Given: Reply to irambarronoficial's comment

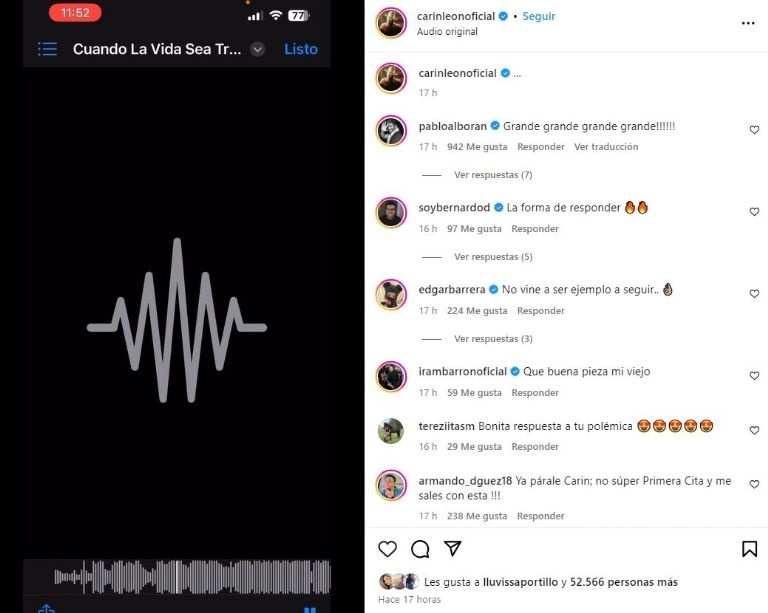Looking at the screenshot, I should click(535, 393).
